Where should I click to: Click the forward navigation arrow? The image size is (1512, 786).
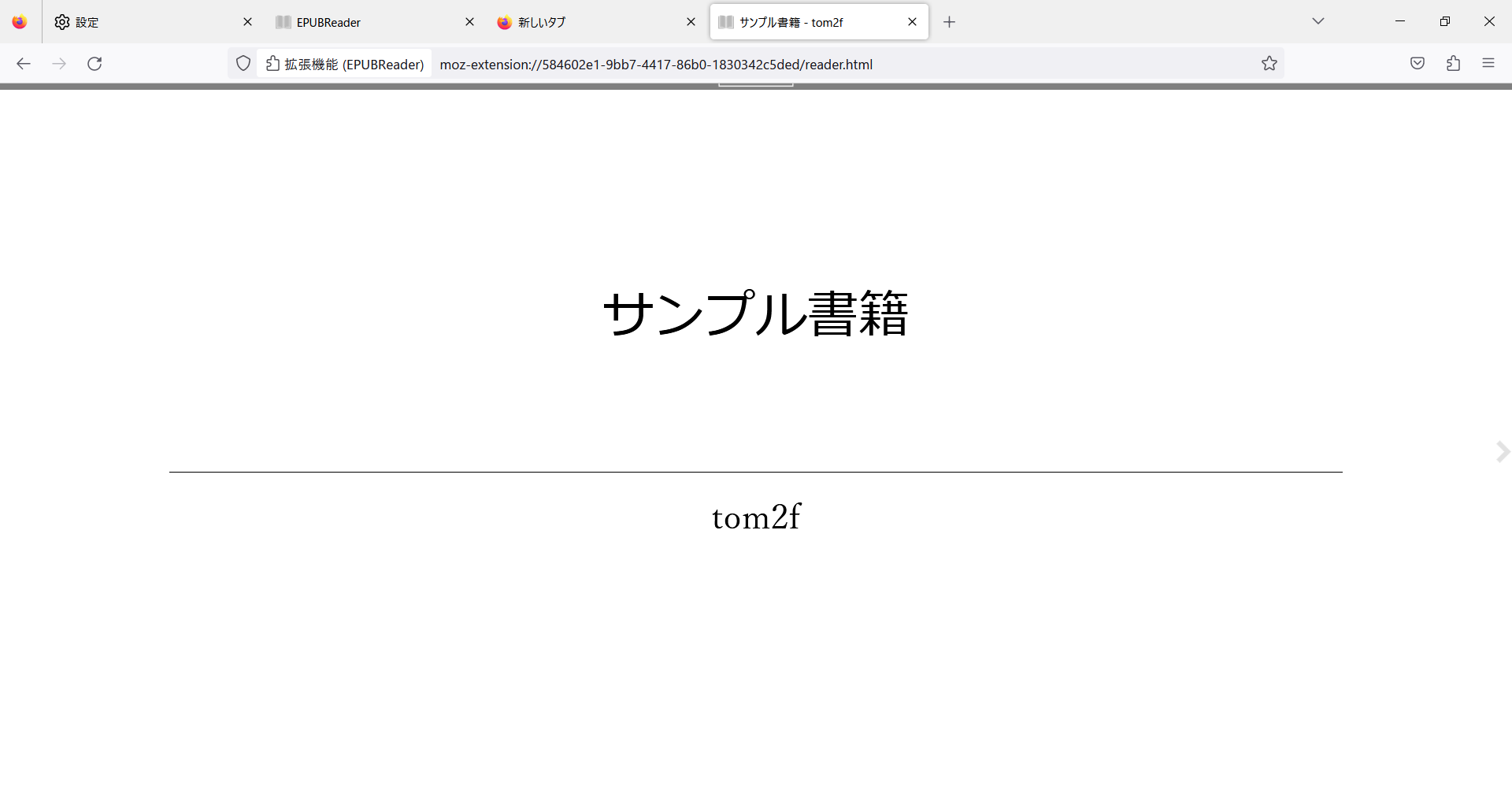59,64
